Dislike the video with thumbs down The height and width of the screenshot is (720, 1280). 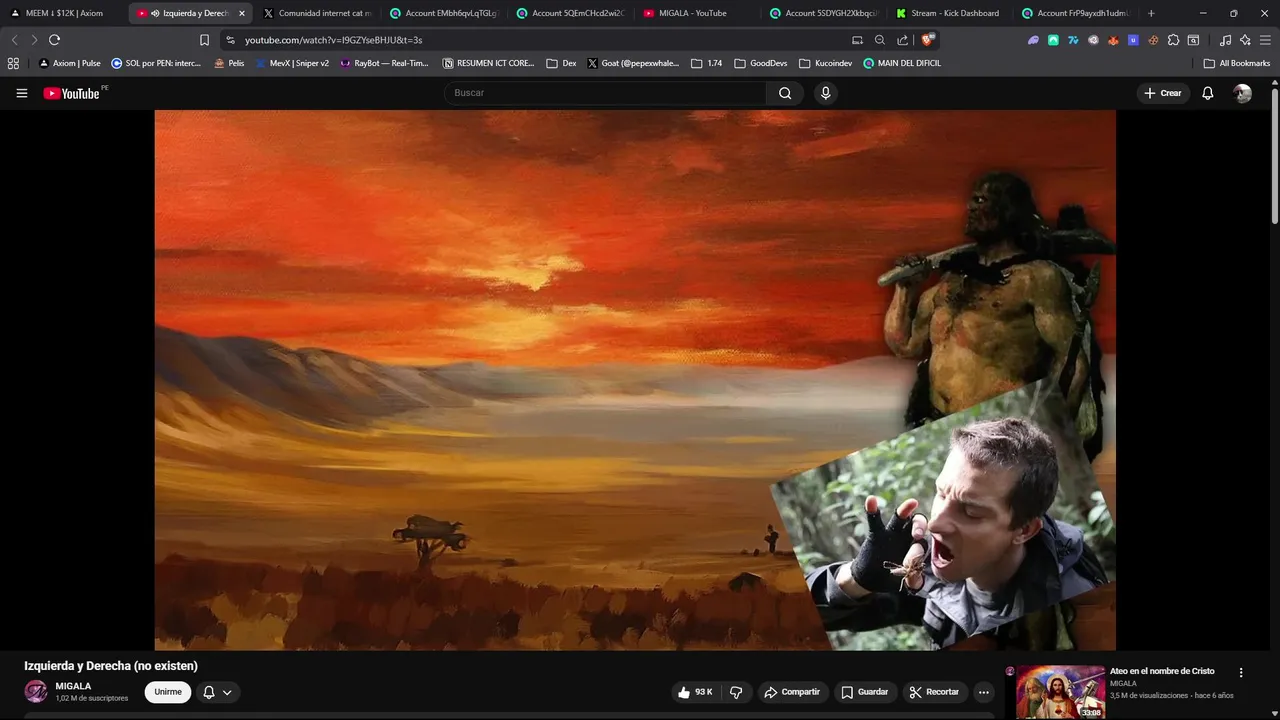click(x=736, y=692)
